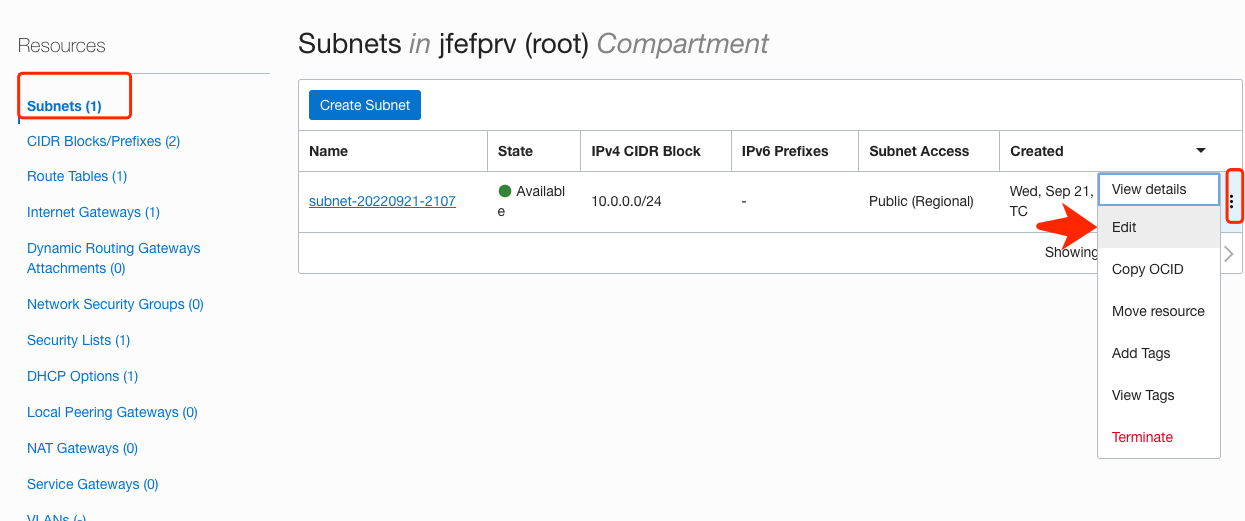Select Edit from the context menu
Viewport: 1245px width, 521px height.
pos(1124,227)
